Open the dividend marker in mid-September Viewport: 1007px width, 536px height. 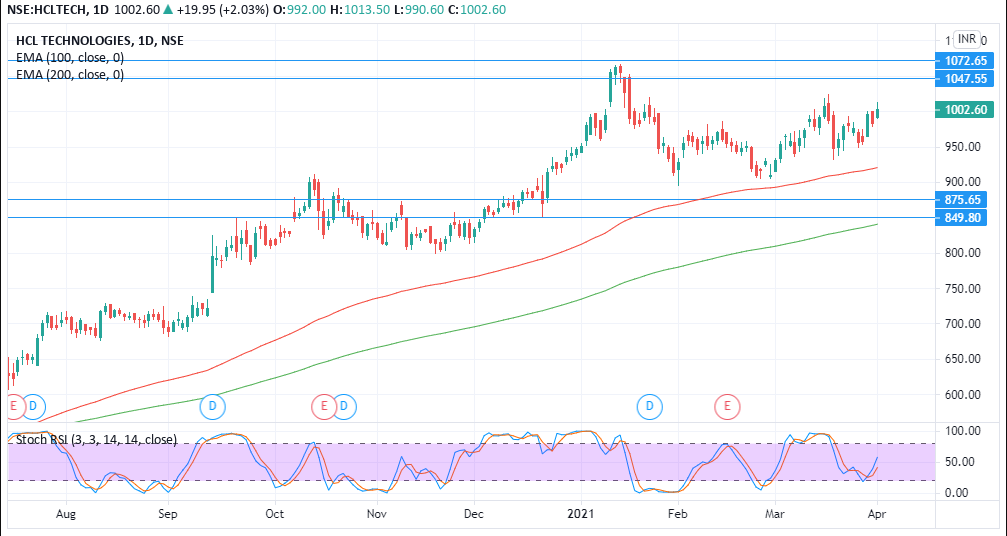tap(212, 406)
